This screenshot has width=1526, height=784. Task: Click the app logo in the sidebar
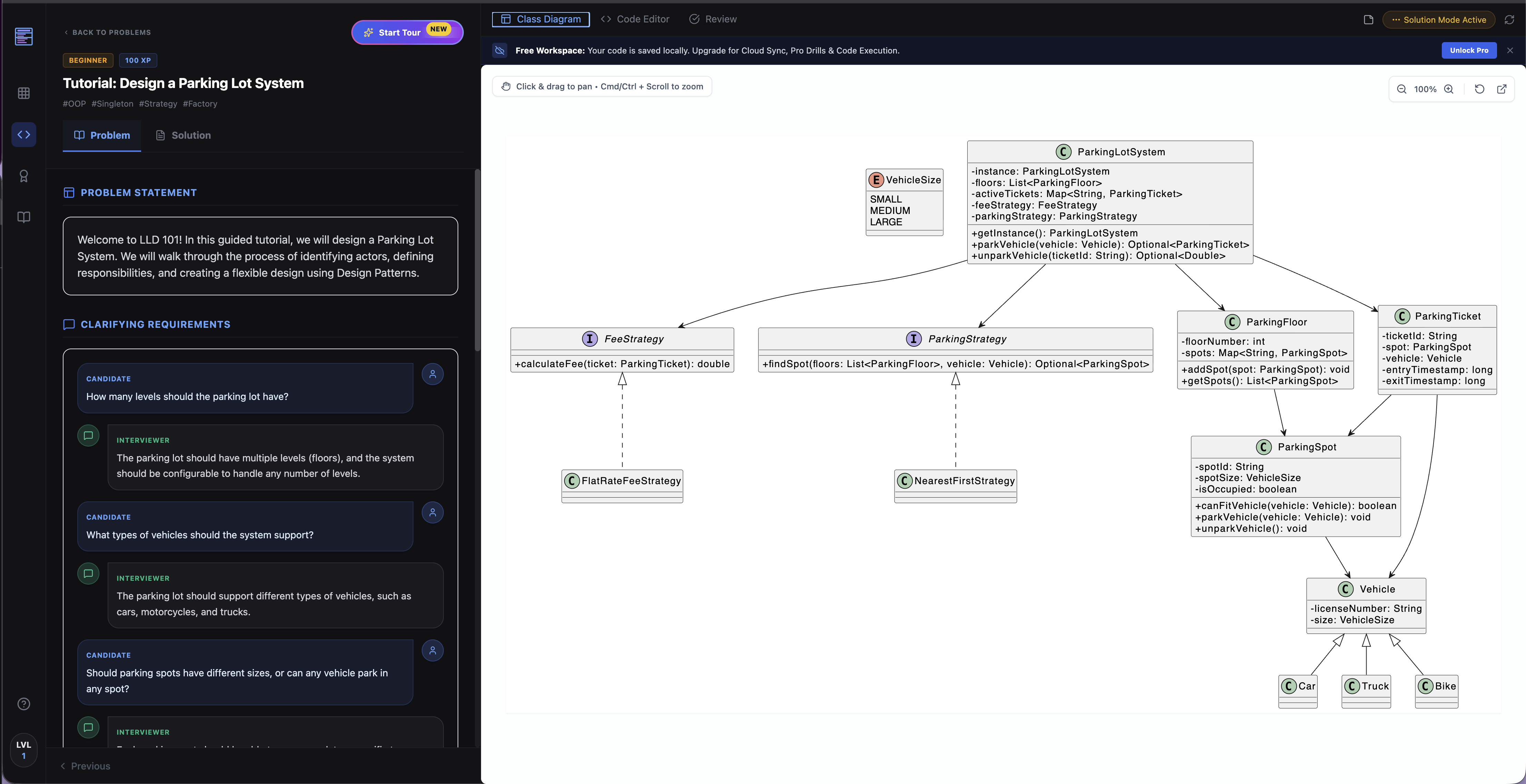click(x=24, y=37)
